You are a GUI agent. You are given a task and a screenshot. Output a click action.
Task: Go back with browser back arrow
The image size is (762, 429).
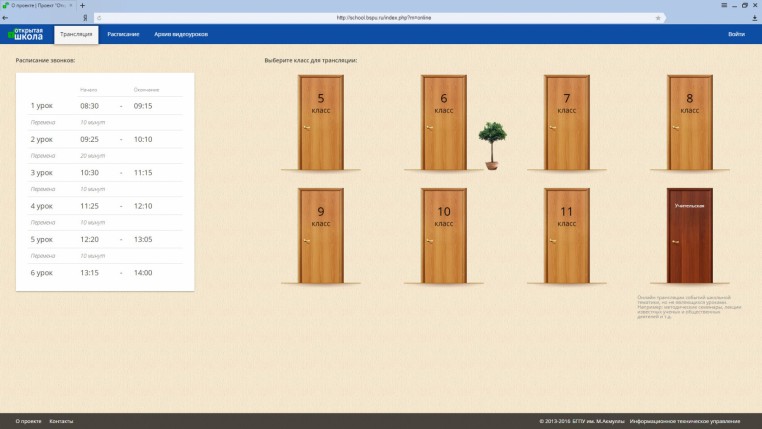coord(6,17)
